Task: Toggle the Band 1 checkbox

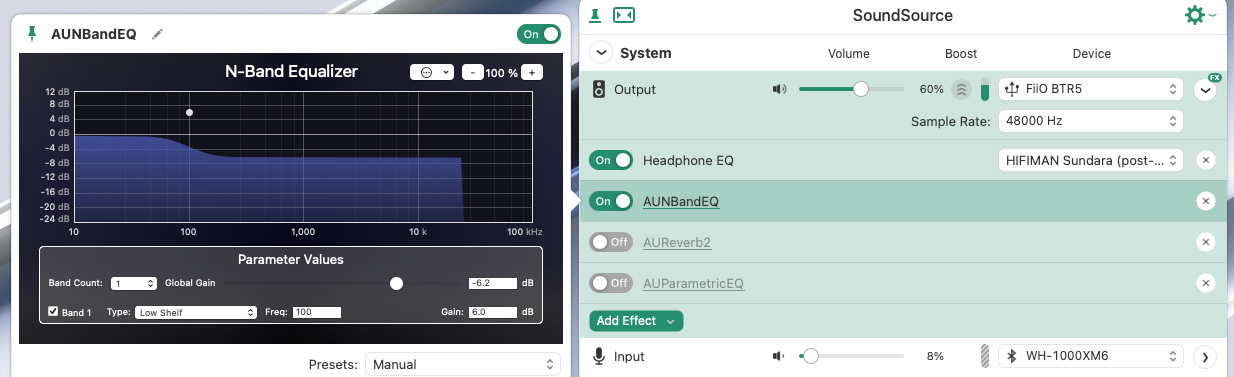Action: click(53, 312)
